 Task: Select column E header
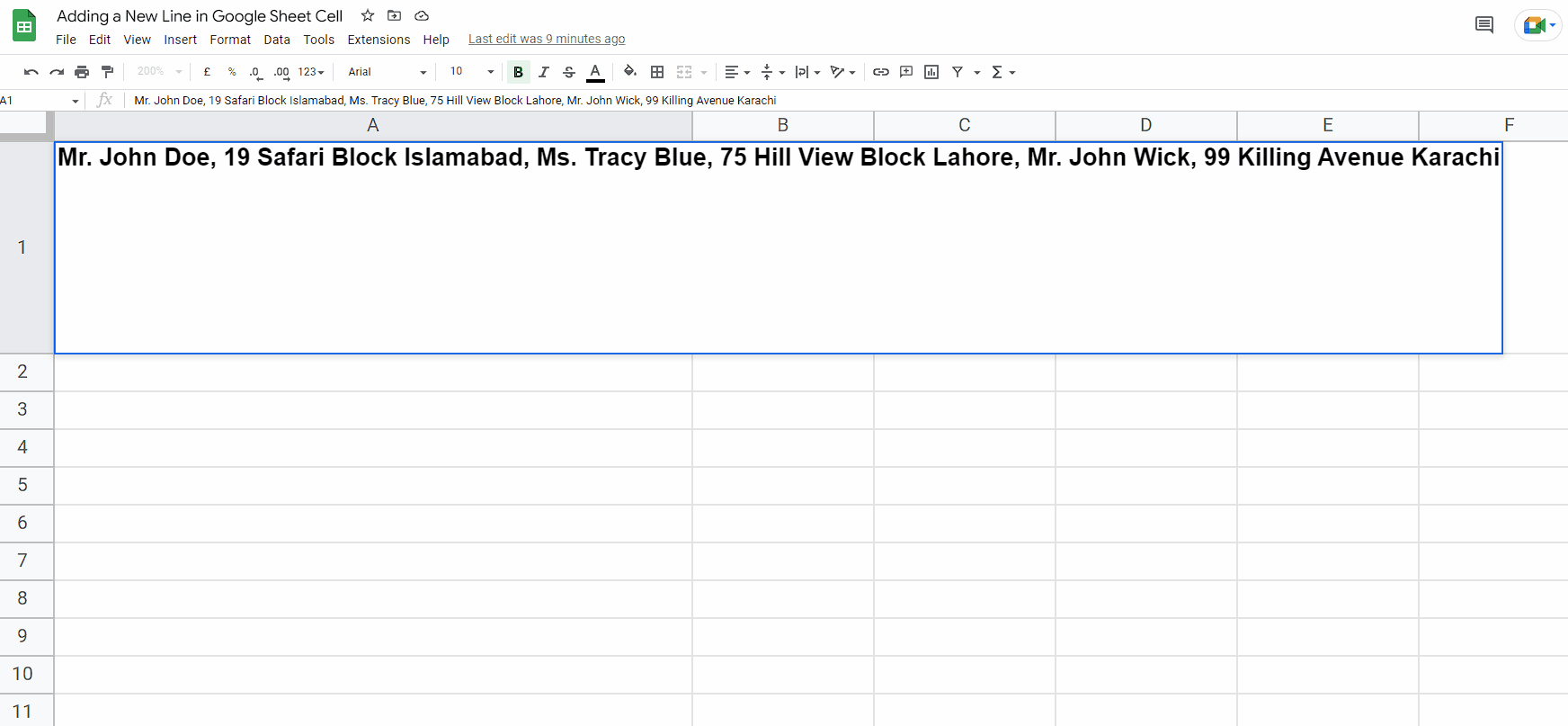pyautogui.click(x=1328, y=125)
